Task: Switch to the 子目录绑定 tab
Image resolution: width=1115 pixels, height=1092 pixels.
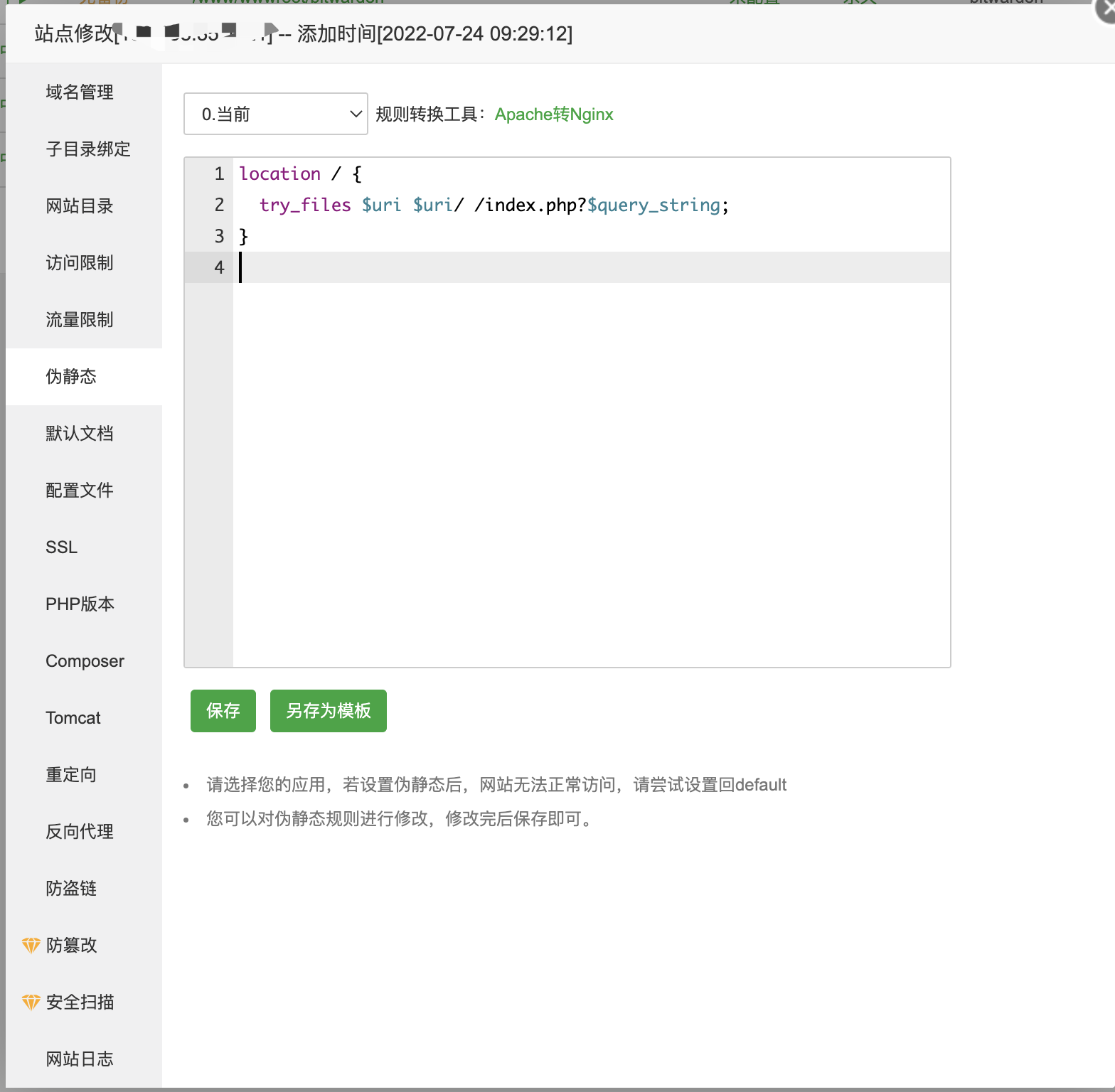Action: coord(88,149)
